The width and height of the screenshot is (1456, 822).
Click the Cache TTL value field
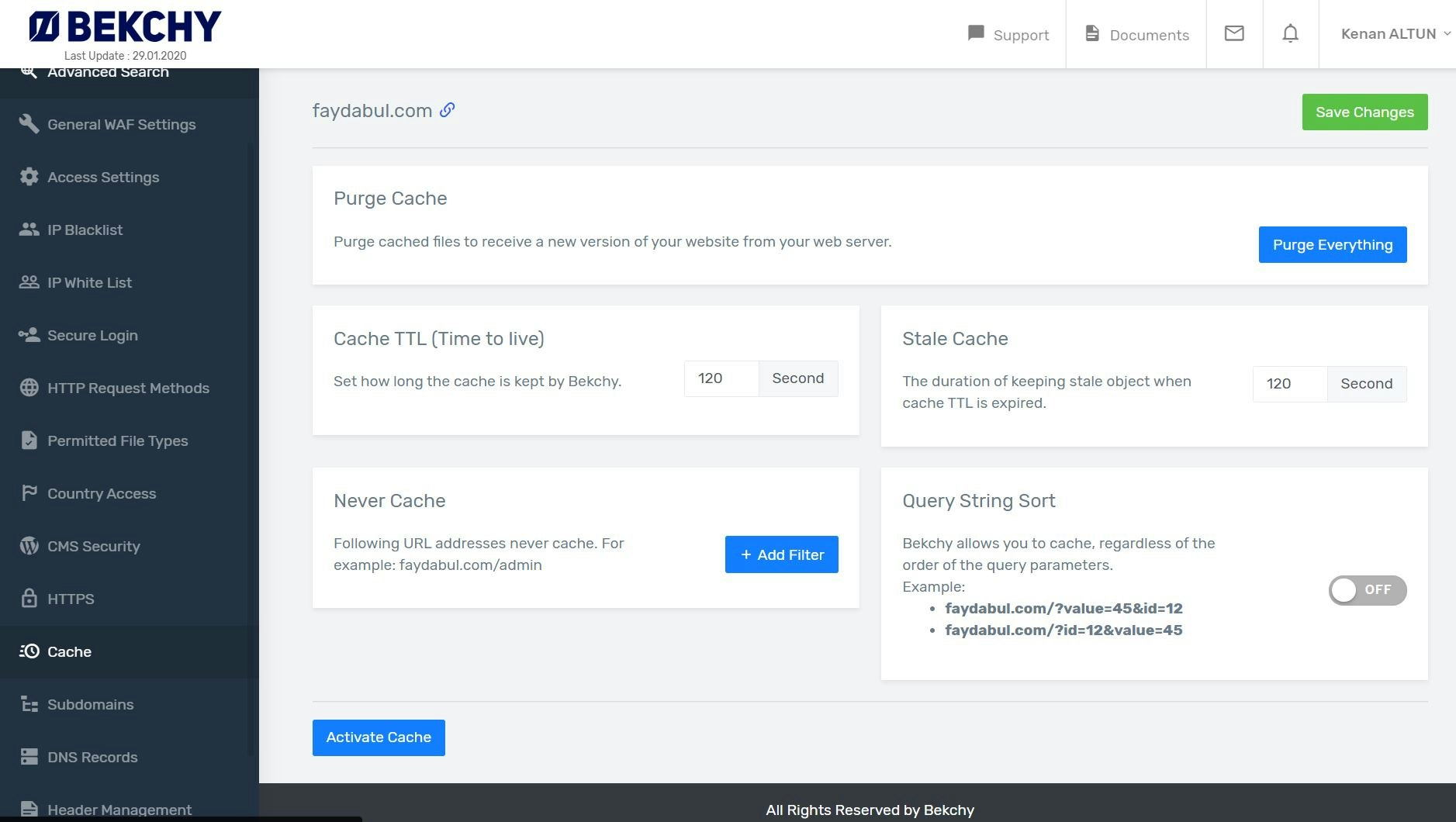721,378
